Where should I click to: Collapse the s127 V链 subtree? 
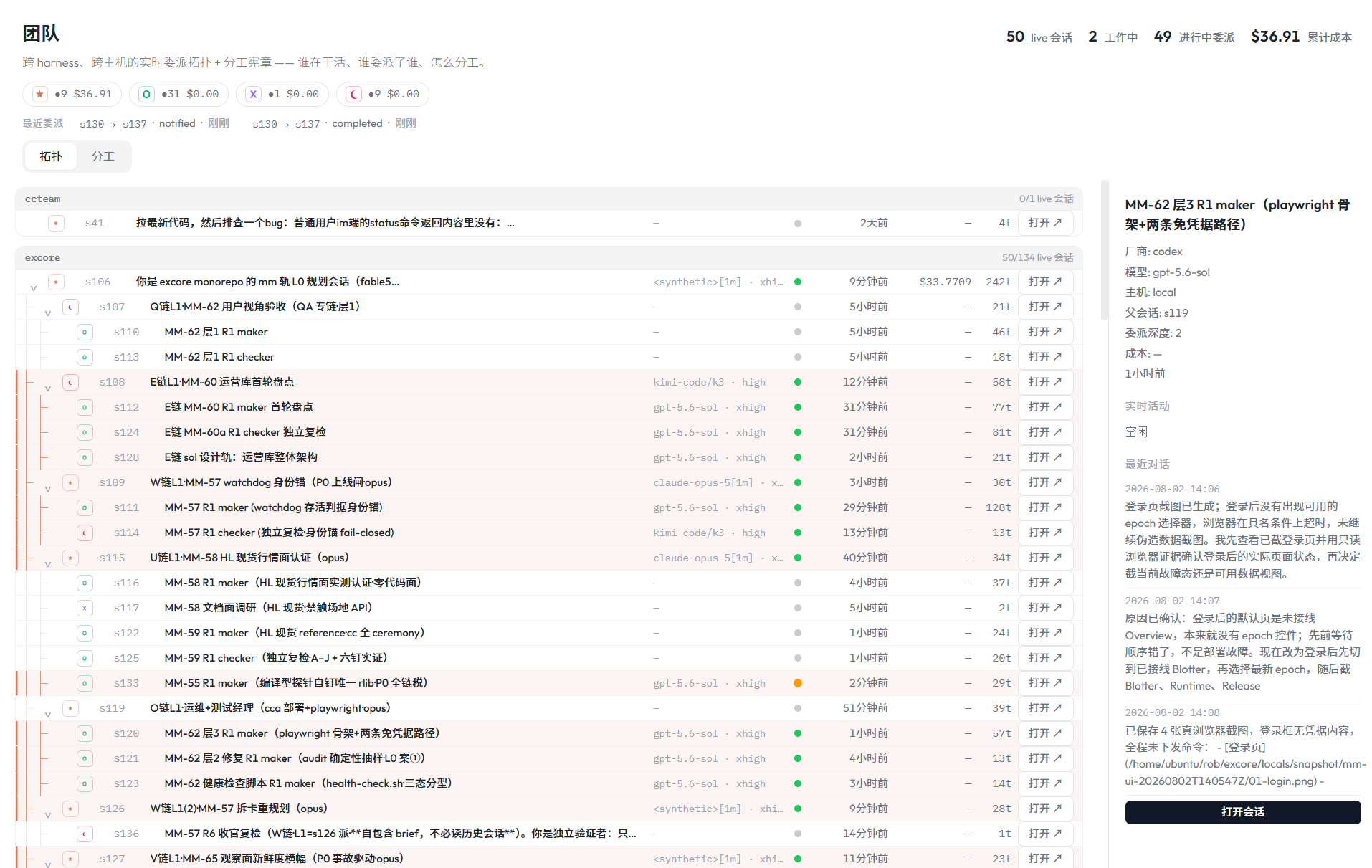(x=47, y=864)
